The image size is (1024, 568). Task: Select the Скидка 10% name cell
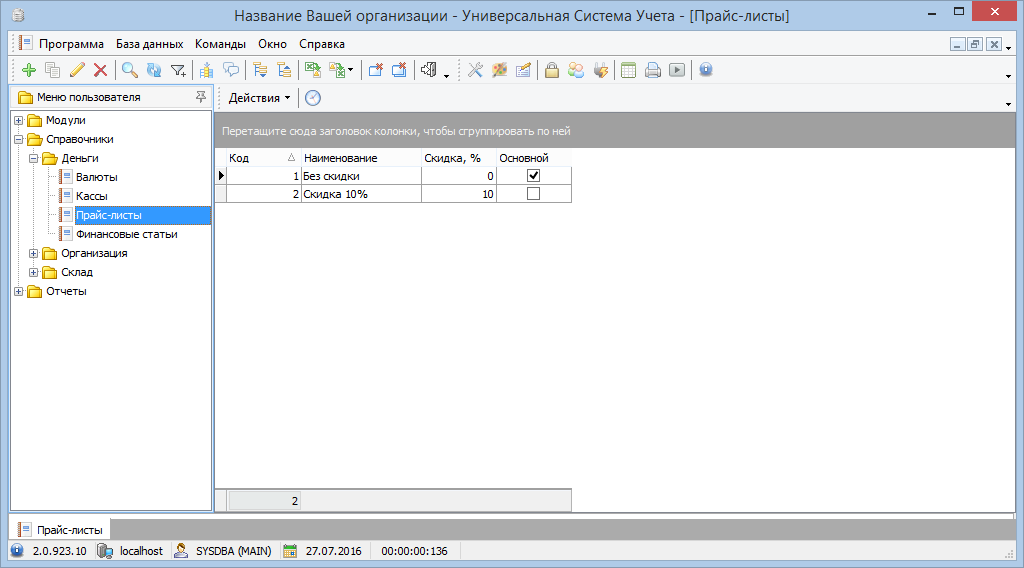point(360,194)
